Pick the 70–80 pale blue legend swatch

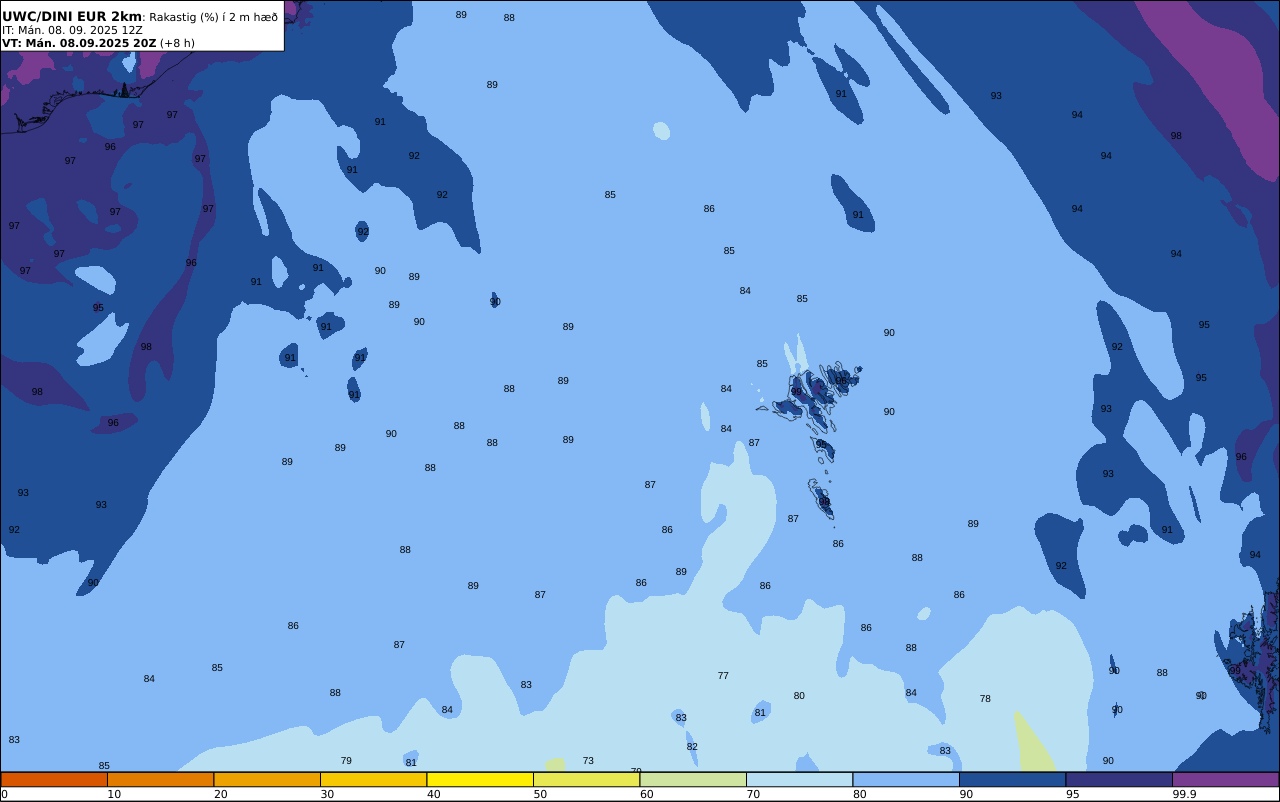point(799,779)
